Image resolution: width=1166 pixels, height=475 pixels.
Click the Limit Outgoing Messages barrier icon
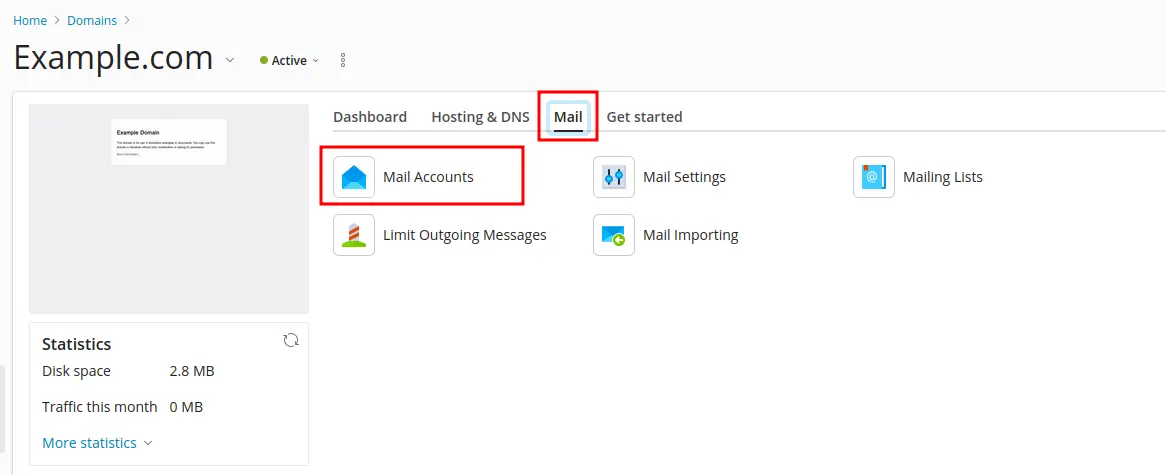pos(354,235)
